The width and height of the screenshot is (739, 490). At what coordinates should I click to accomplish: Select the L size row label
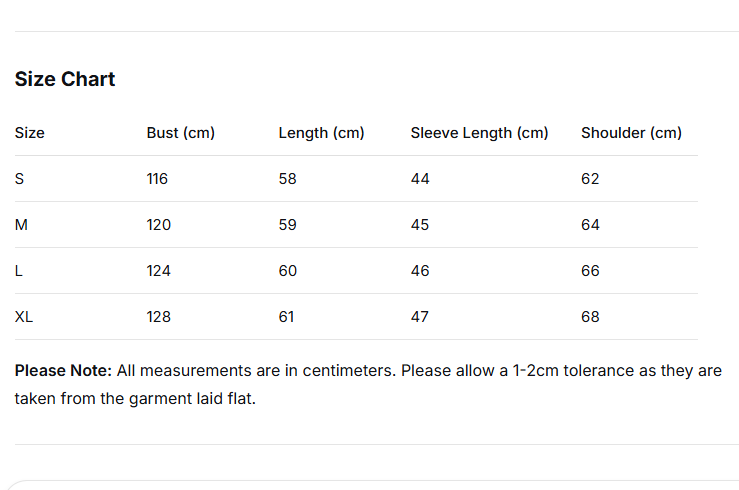(19, 271)
